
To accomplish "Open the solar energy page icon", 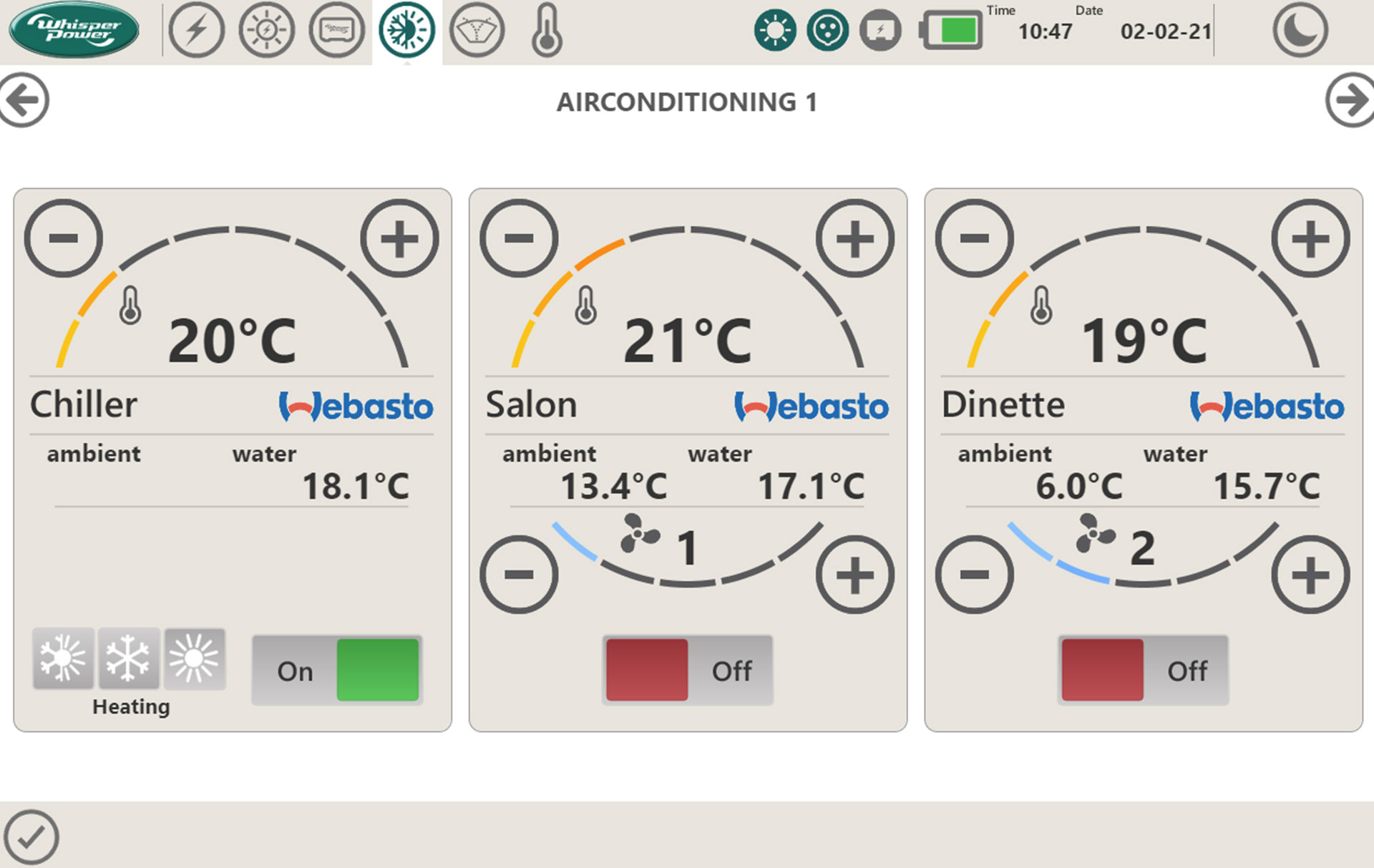I will [x=266, y=30].
